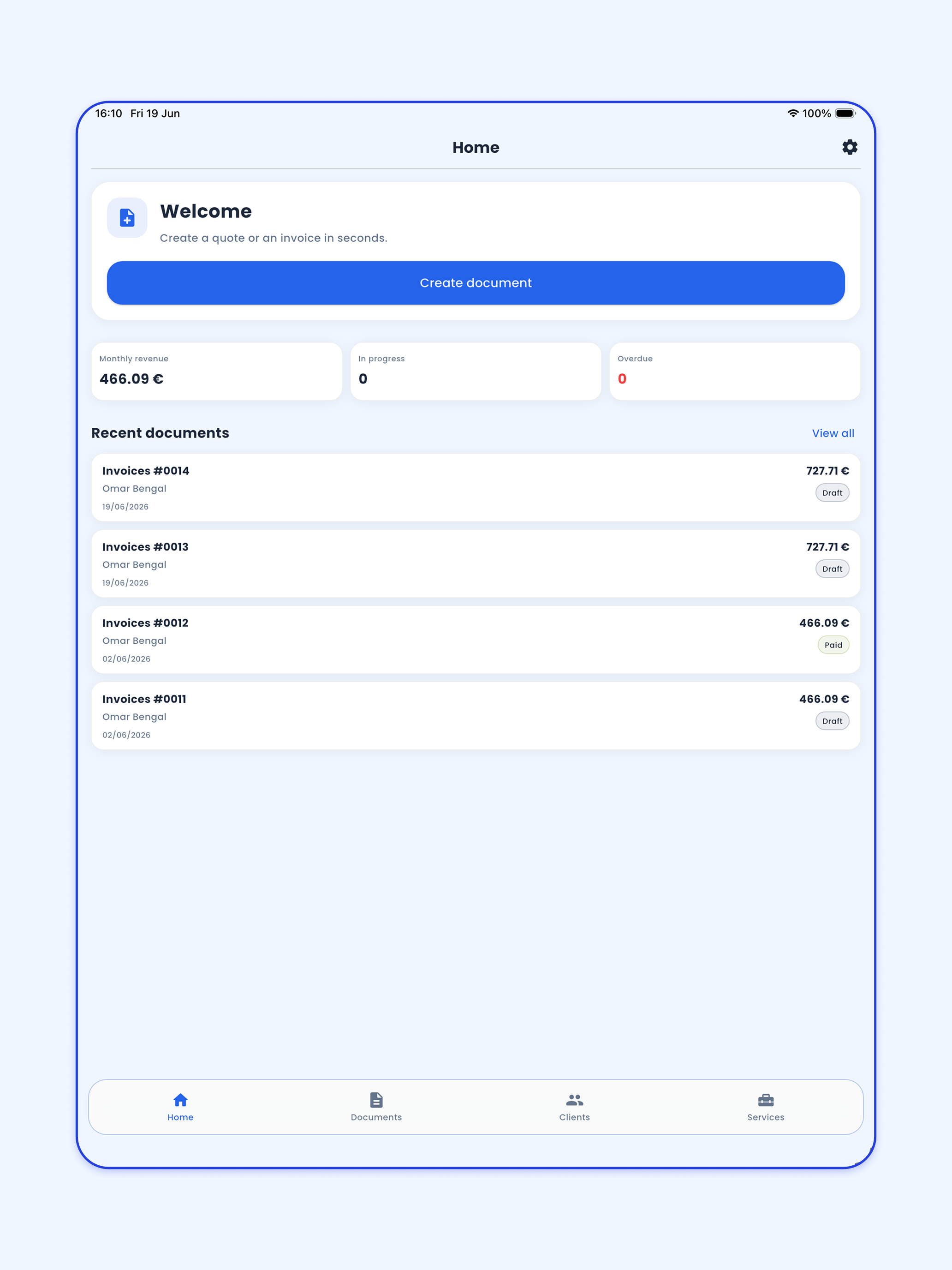Click the 727.71 € amount on Invoices #0013
The image size is (952, 1270).
click(x=827, y=547)
